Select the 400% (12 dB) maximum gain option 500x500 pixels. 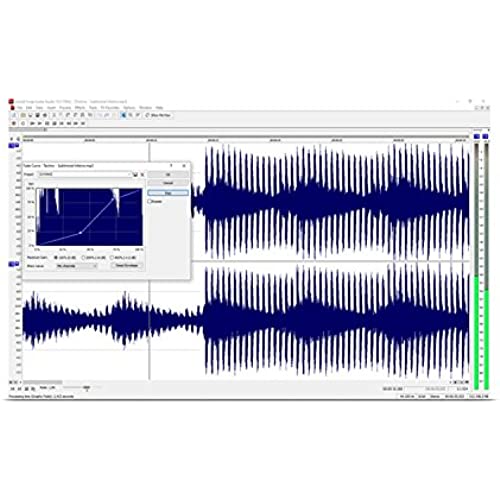pos(112,258)
